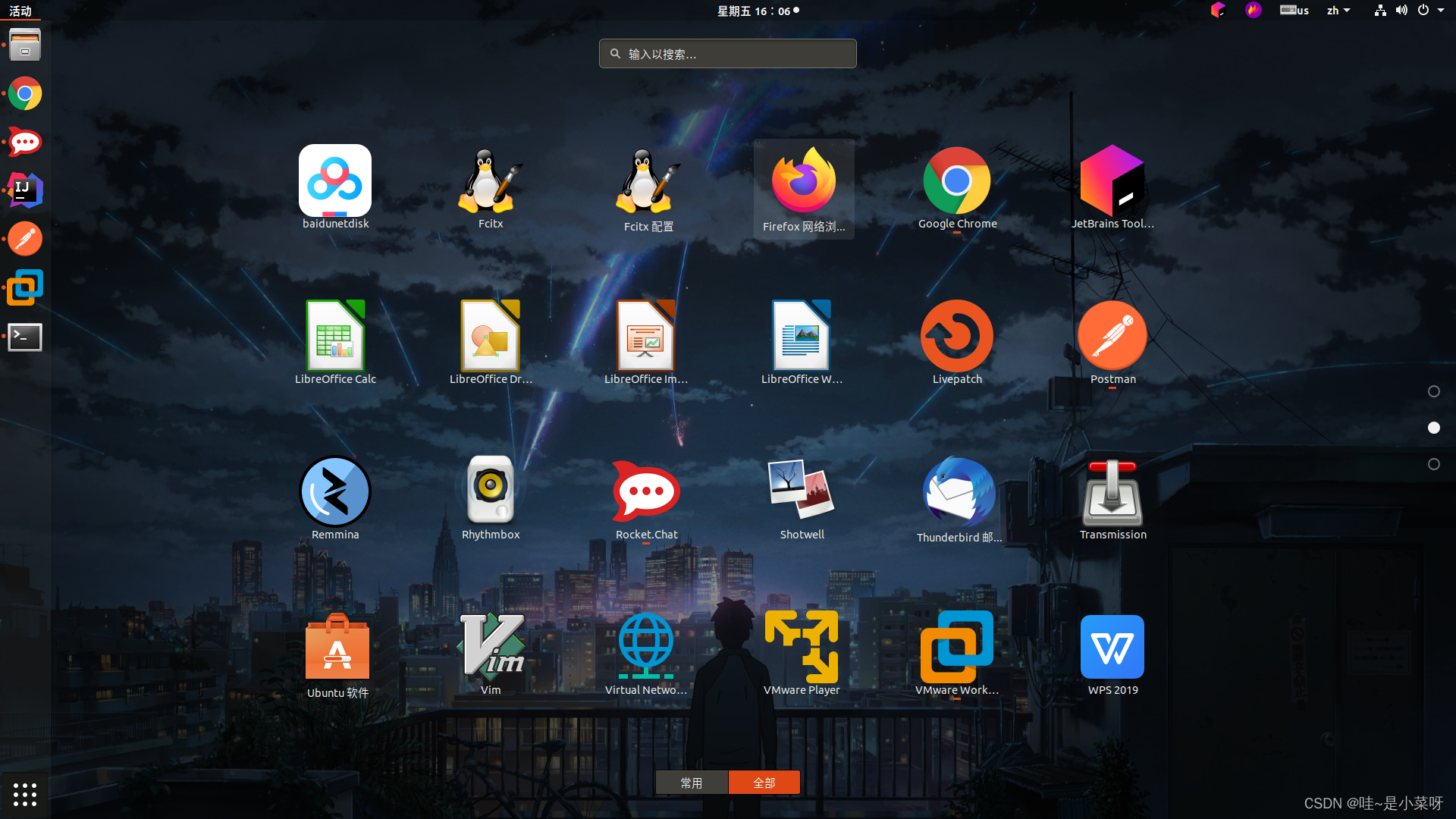Open Livepatch application
1456x819 pixels.
pos(956,337)
